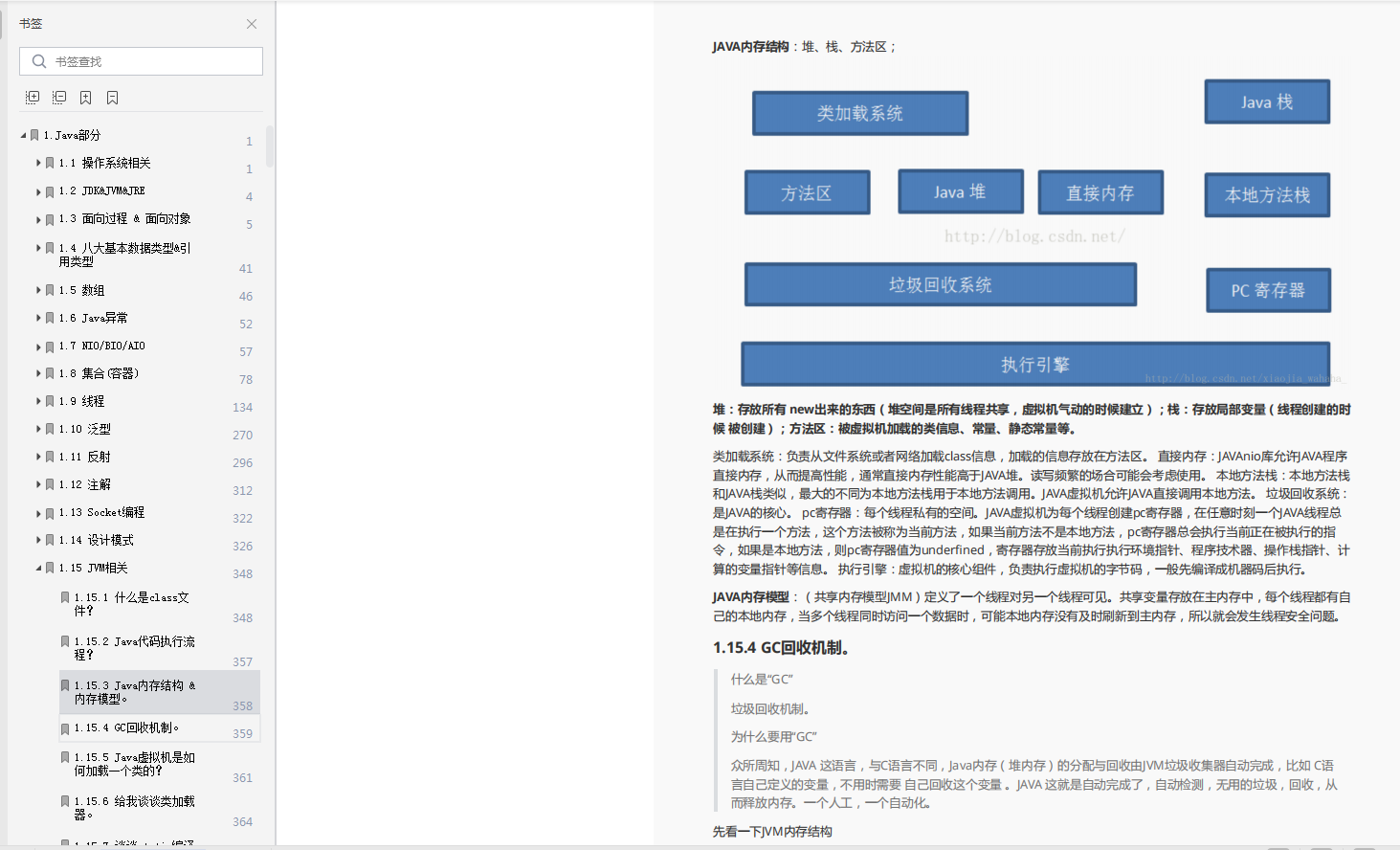Screen dimensions: 1400x850
Task: Expand the 1.10 泛型 bookmark
Action: click(38, 429)
